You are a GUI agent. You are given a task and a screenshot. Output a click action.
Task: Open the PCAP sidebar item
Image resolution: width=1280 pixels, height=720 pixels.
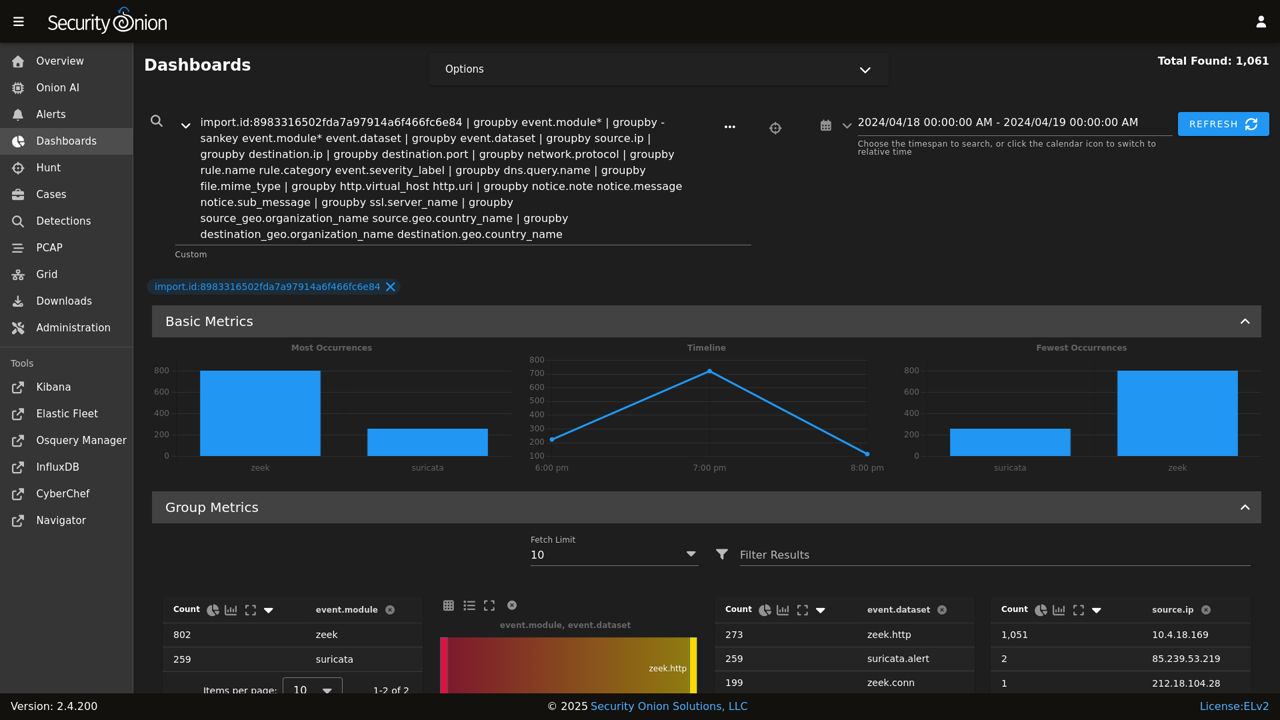(x=49, y=248)
